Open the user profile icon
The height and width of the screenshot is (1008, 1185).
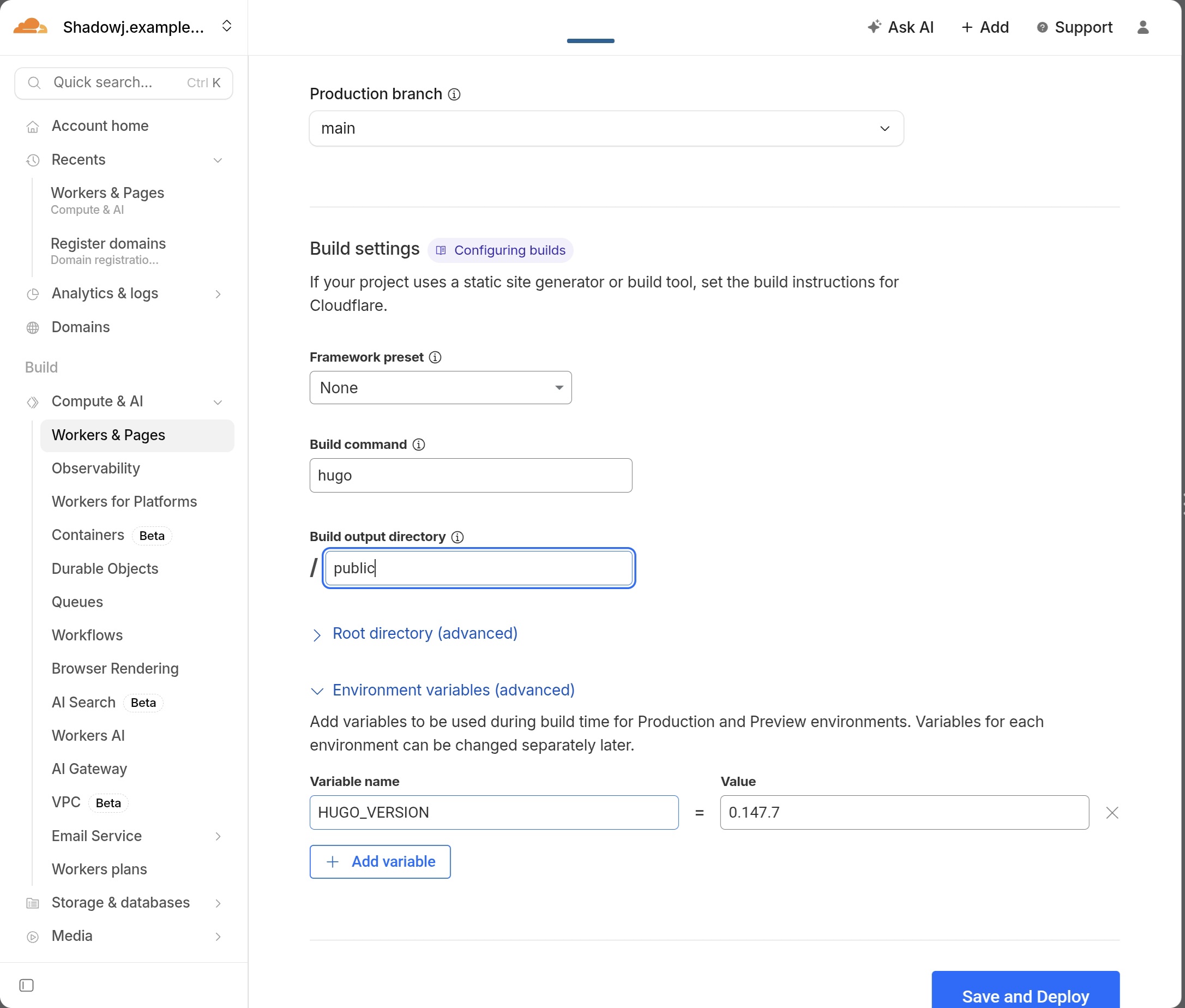1142,27
